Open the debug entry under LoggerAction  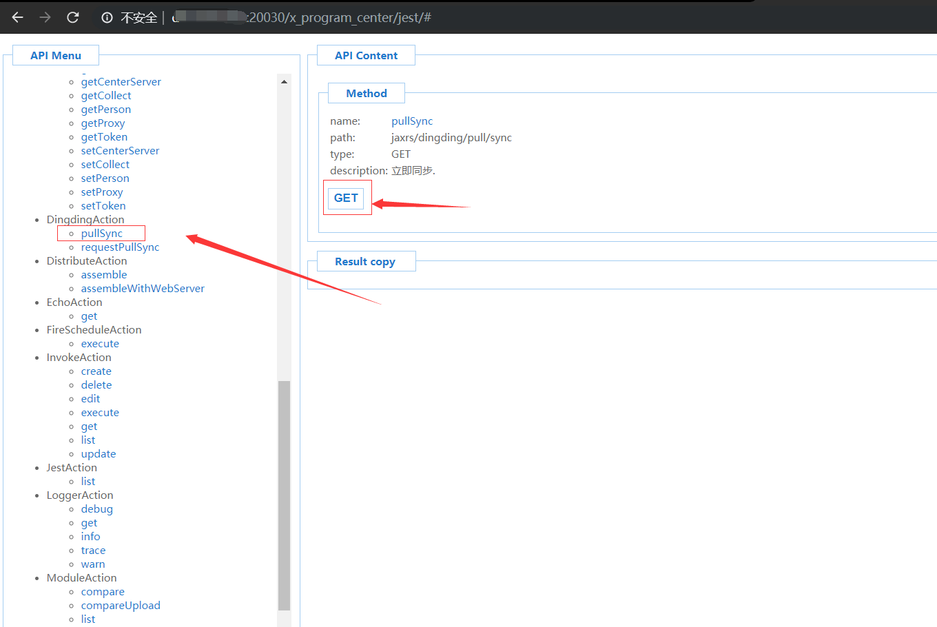tap(96, 509)
